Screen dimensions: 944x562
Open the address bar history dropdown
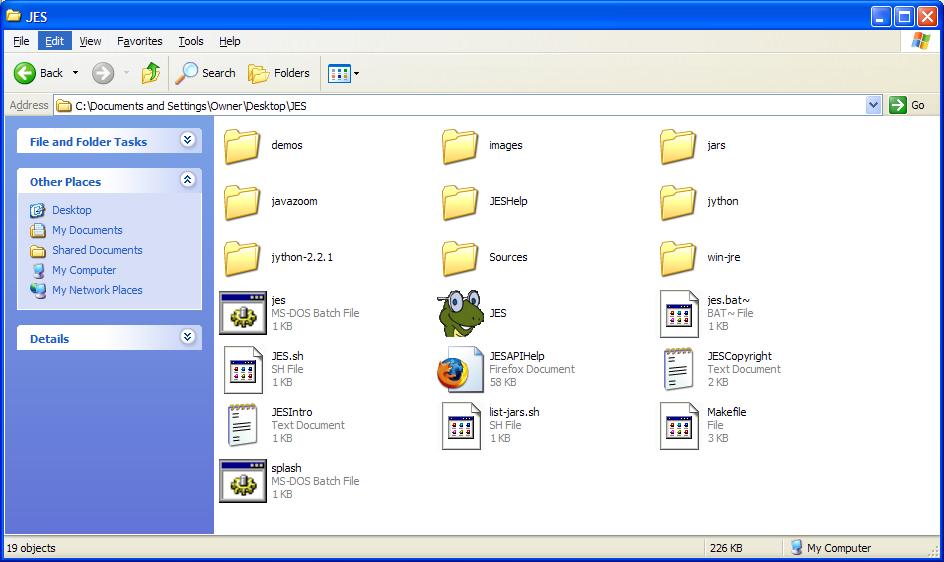coord(873,105)
